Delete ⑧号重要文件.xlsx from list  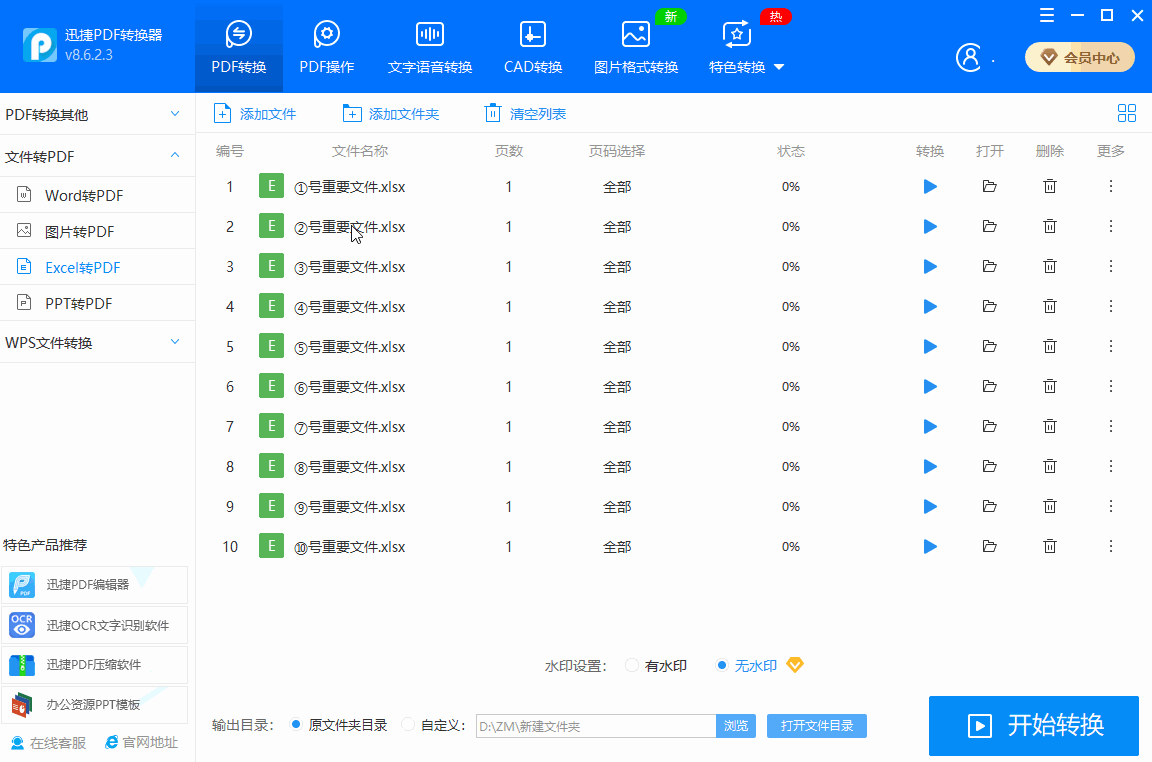click(1050, 467)
